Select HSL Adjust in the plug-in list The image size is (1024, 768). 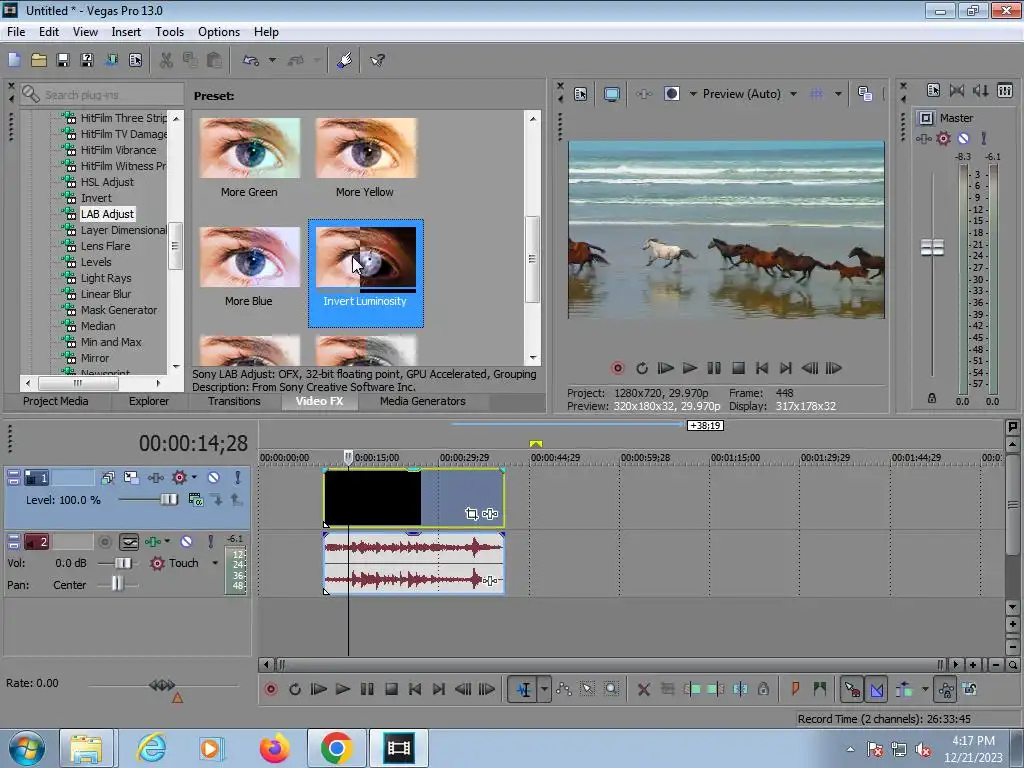[x=107, y=182]
